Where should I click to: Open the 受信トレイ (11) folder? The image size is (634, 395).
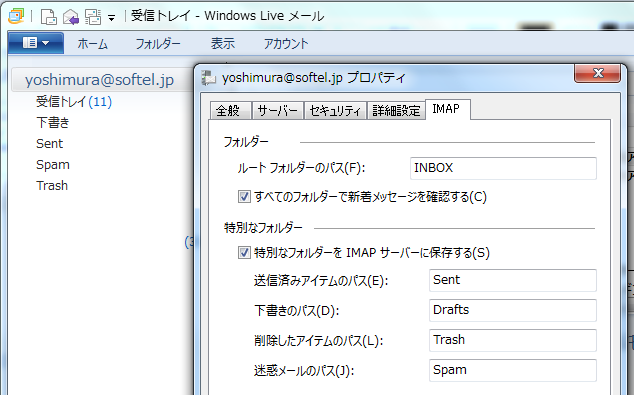click(74, 101)
